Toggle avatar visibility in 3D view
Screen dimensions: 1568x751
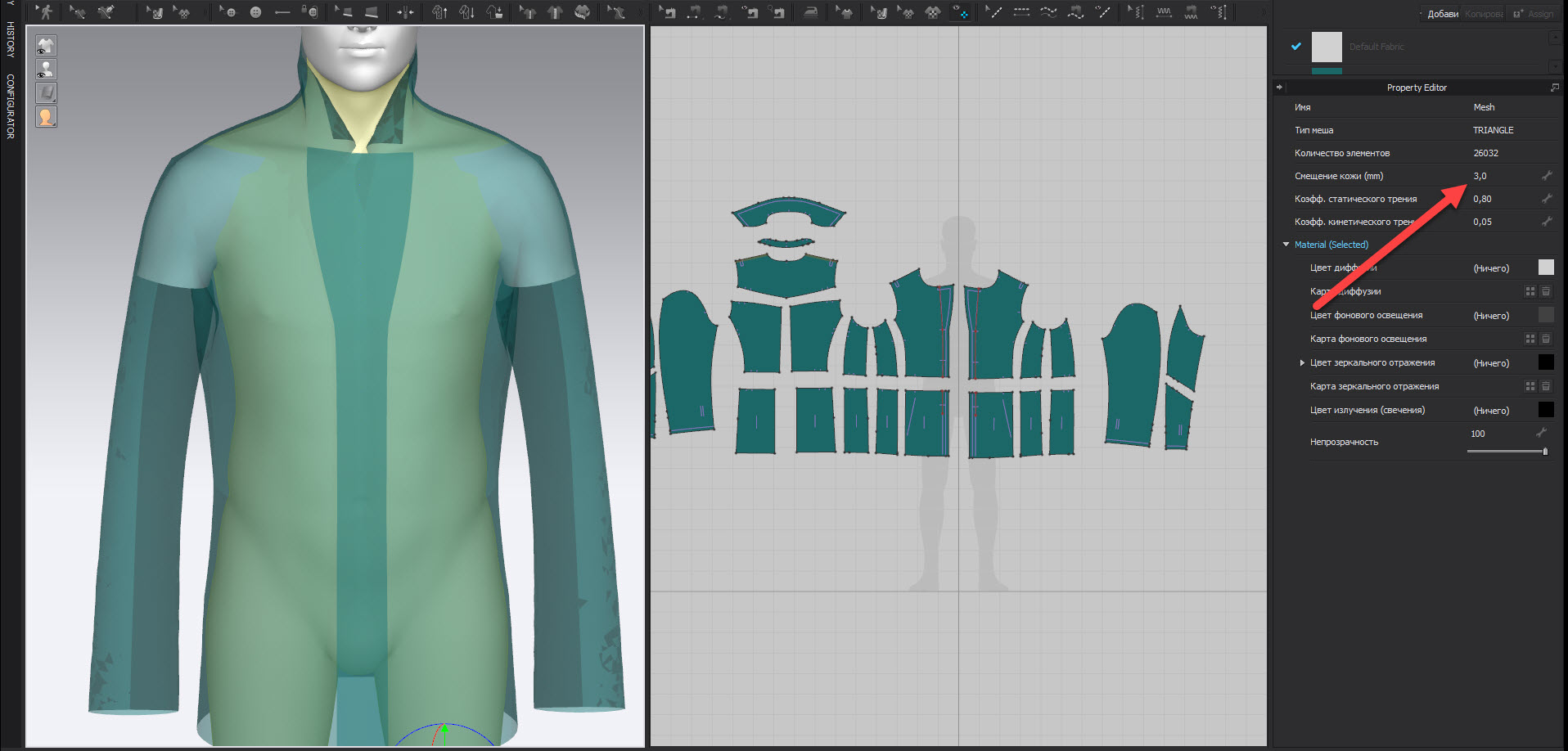(x=46, y=70)
